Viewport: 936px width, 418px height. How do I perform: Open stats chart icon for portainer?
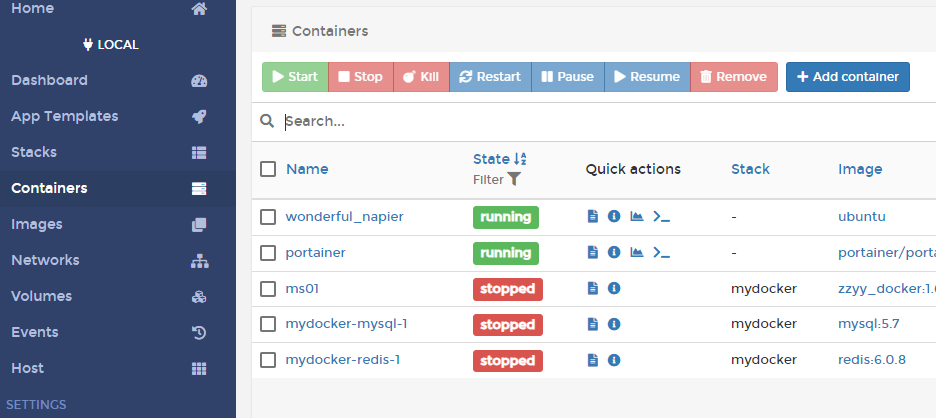637,252
